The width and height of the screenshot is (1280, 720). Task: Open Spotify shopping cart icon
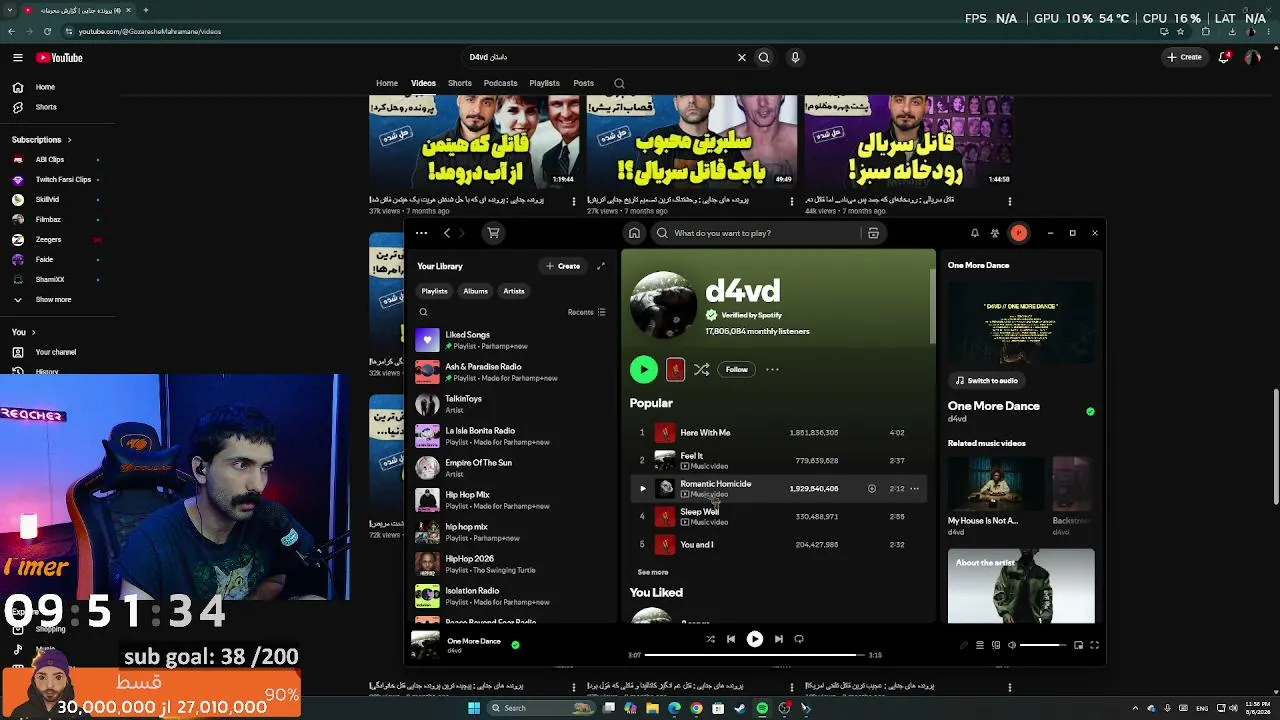tap(493, 233)
